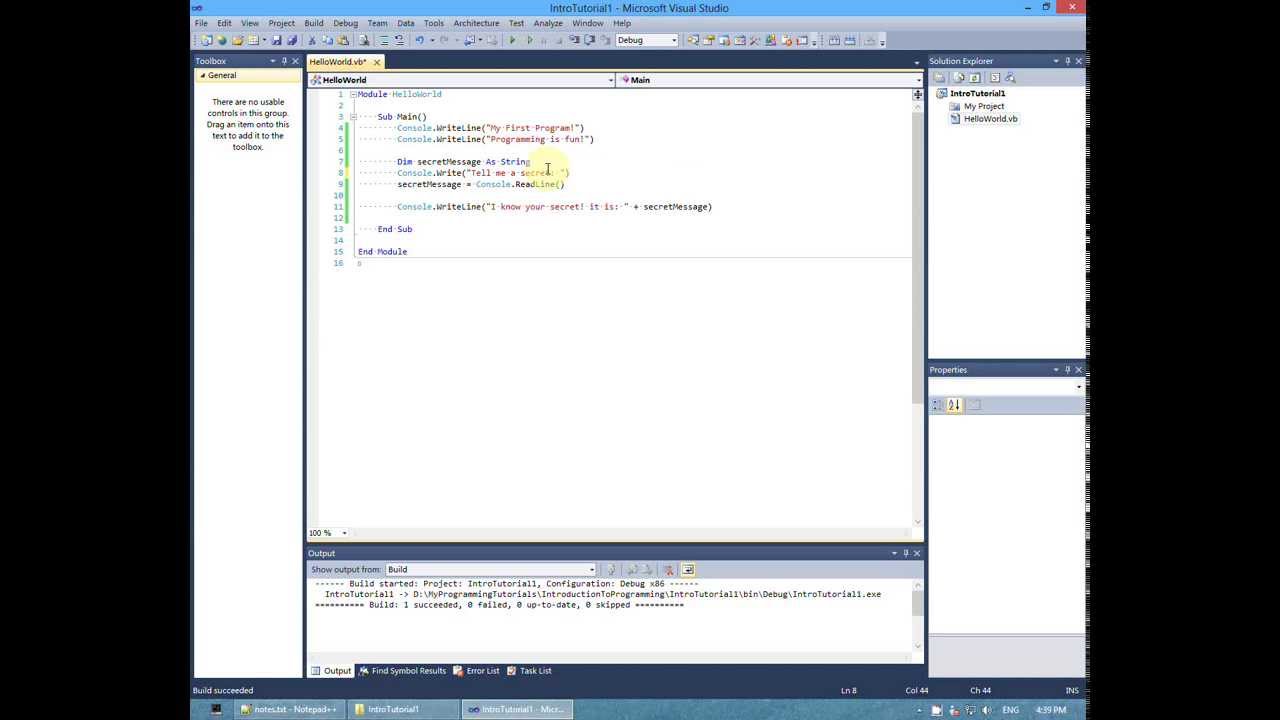This screenshot has width=1280, height=720.
Task: Open the active files list dropdown
Action: coord(917,62)
